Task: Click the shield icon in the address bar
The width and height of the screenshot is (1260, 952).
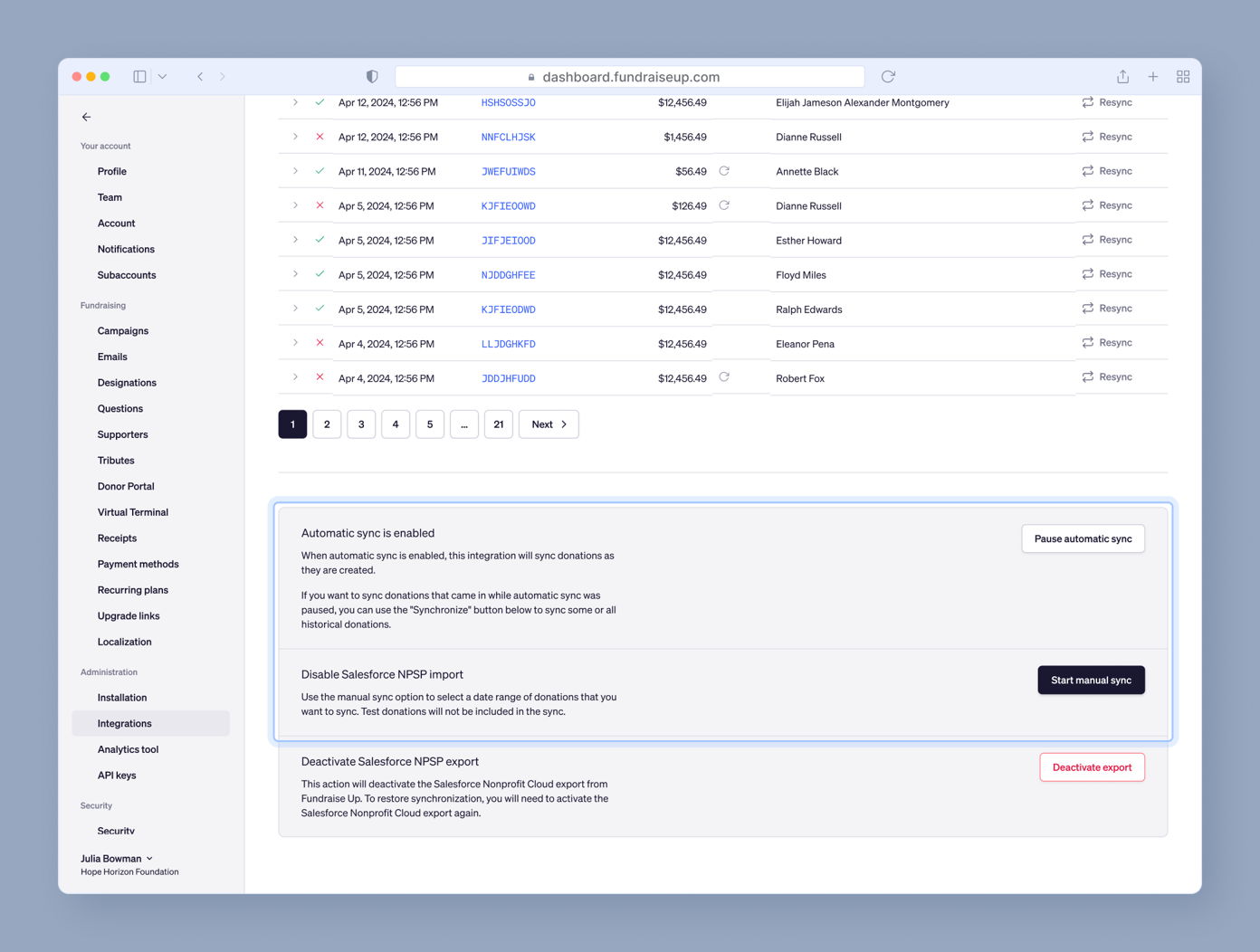Action: 372,76
